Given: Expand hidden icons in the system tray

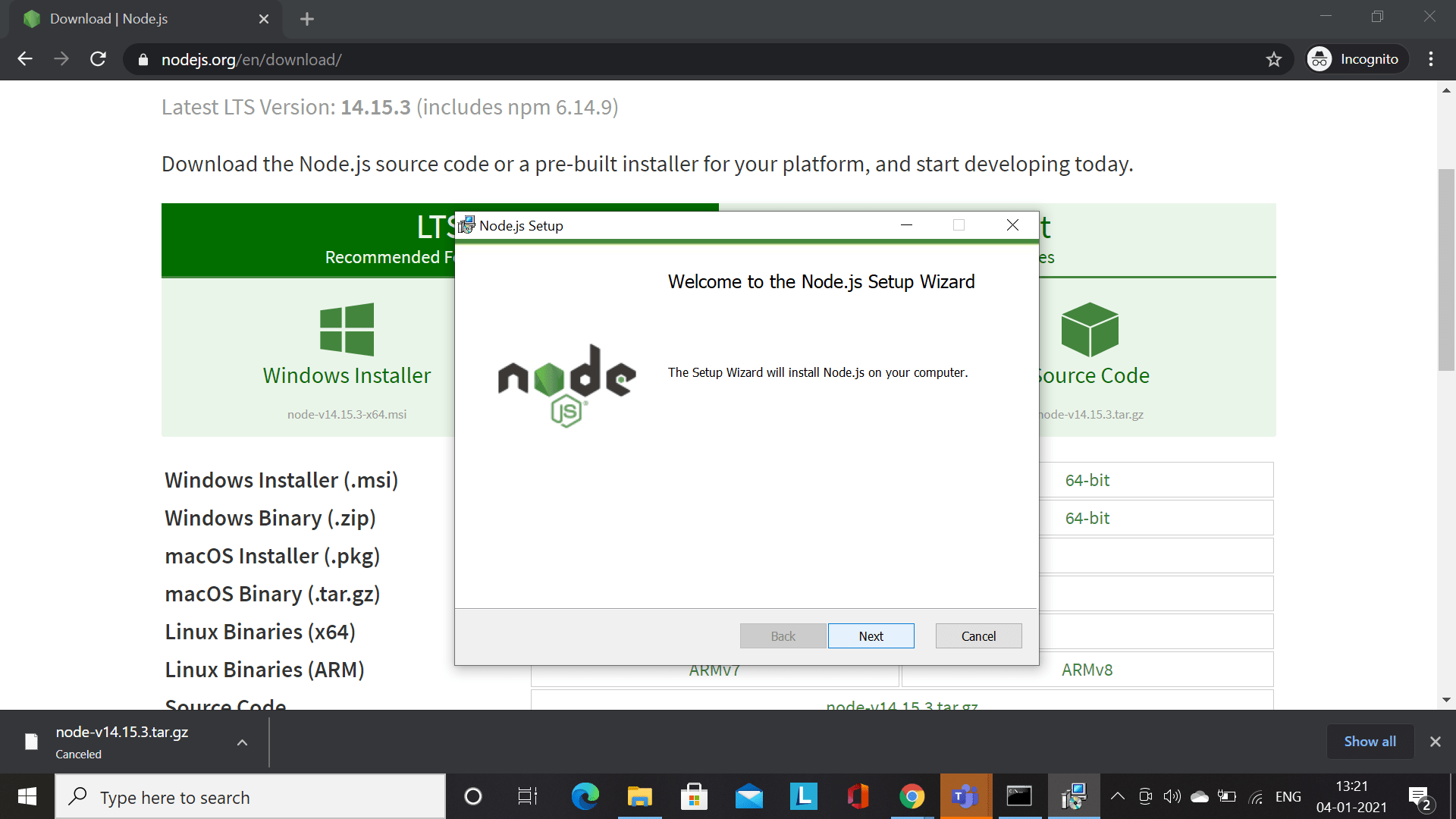Looking at the screenshot, I should coord(1117,796).
